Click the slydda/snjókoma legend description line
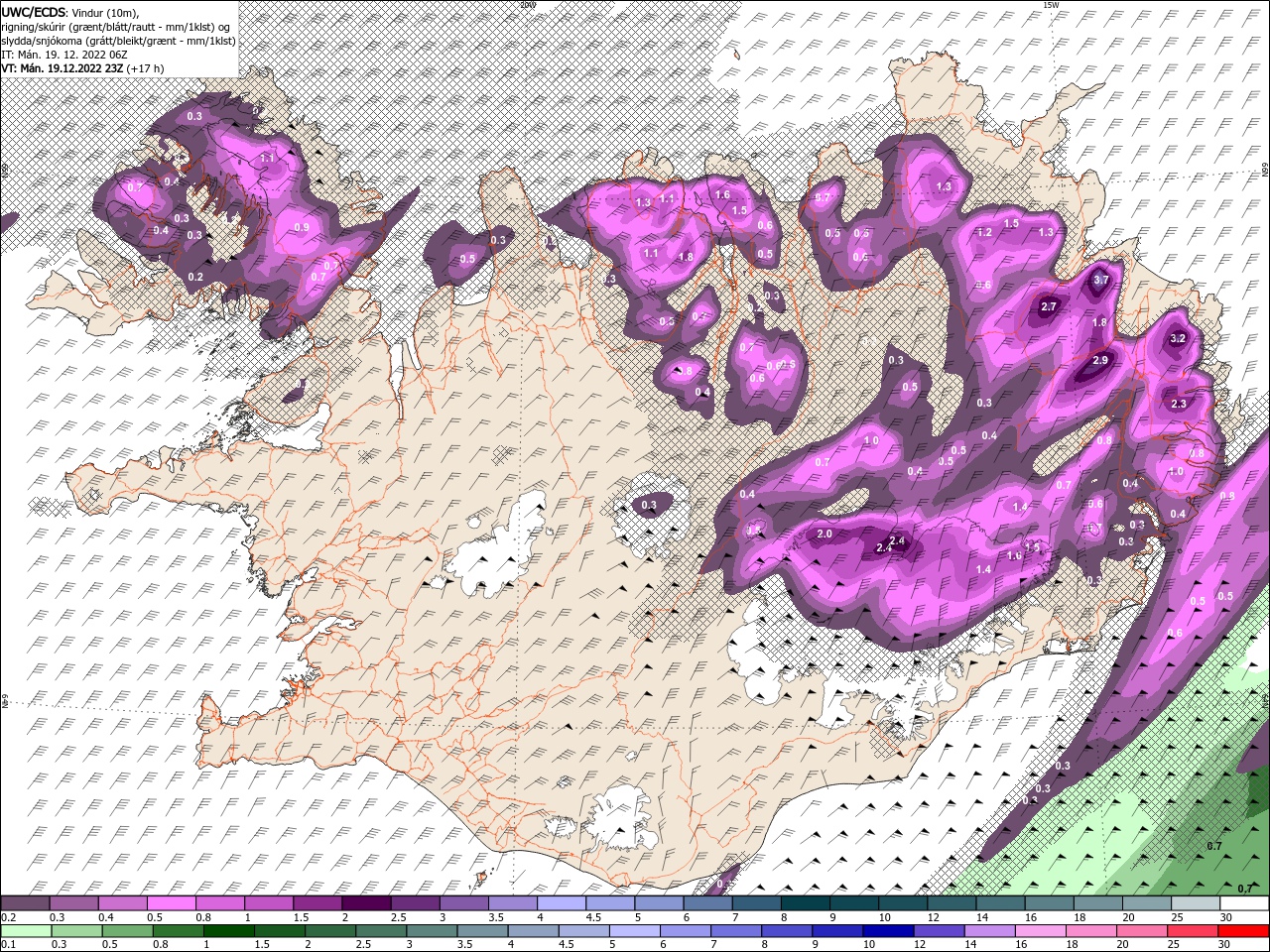 118,40
